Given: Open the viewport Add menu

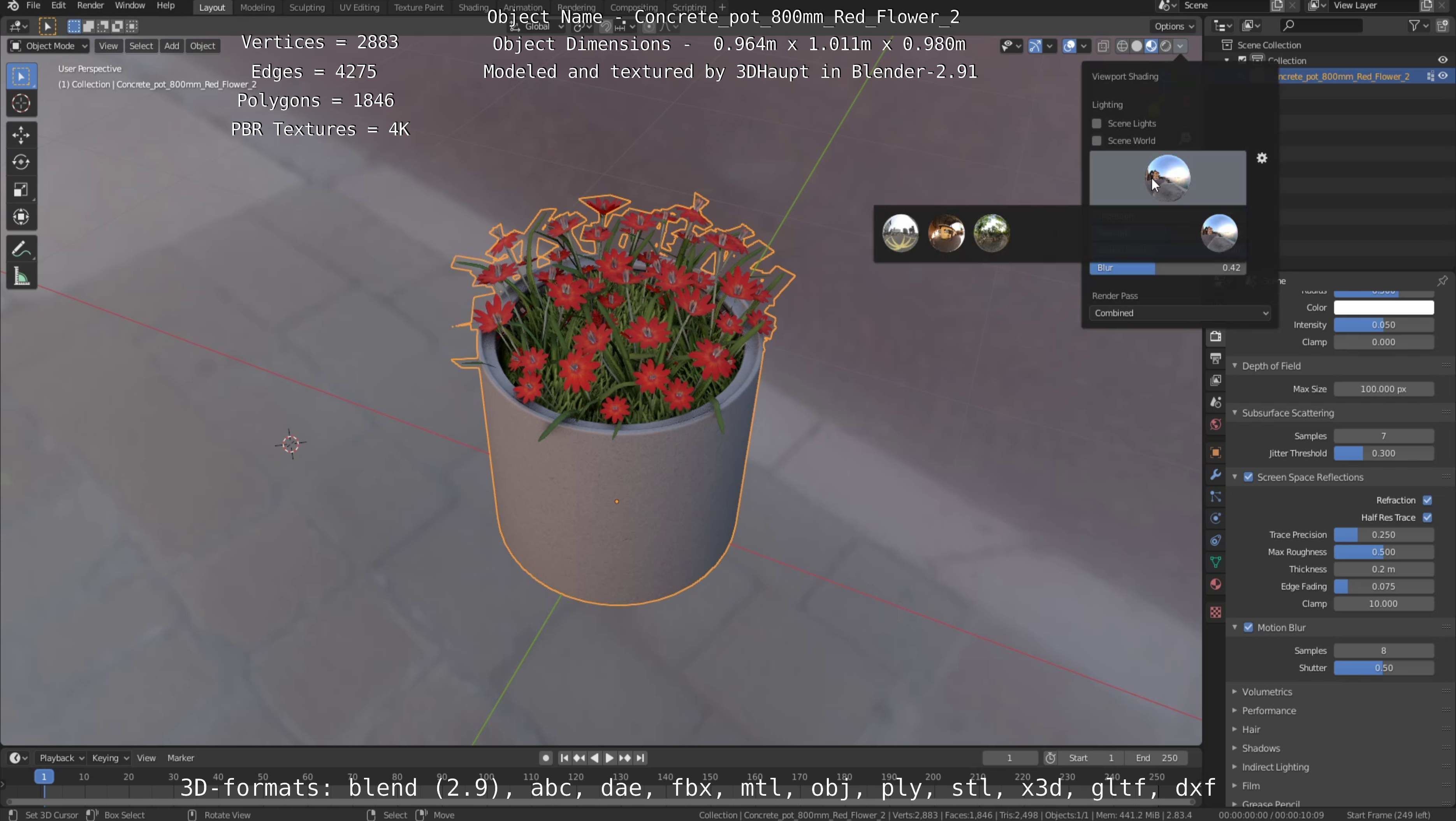Looking at the screenshot, I should pyautogui.click(x=171, y=46).
